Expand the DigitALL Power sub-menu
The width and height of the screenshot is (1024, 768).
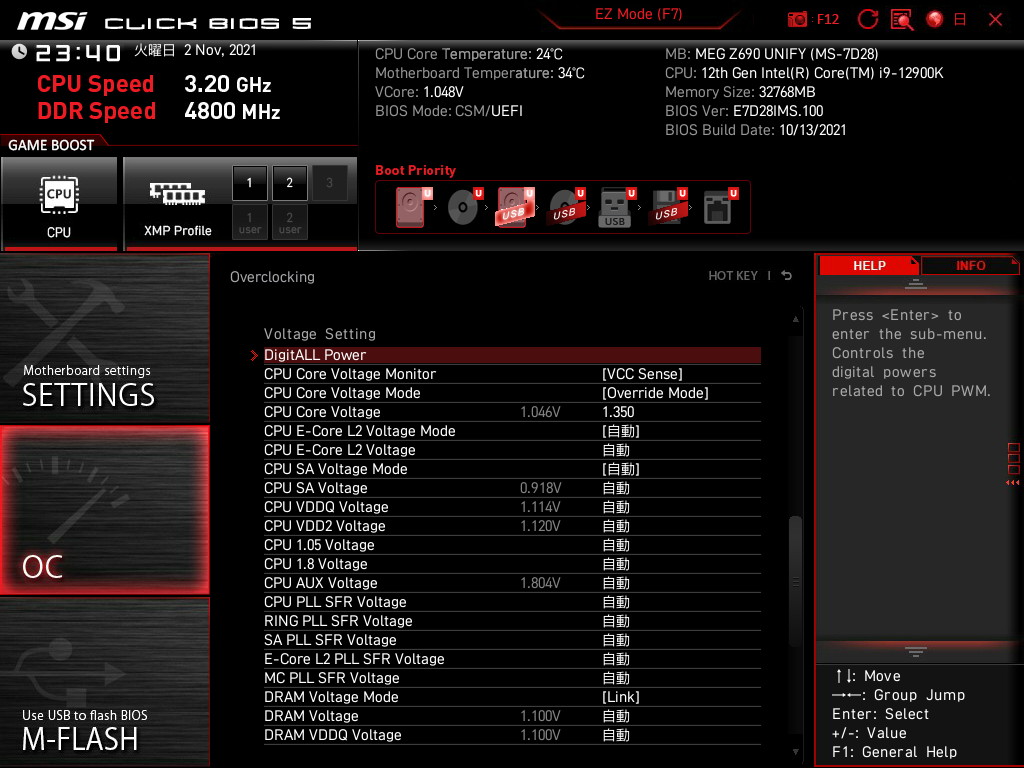point(511,355)
